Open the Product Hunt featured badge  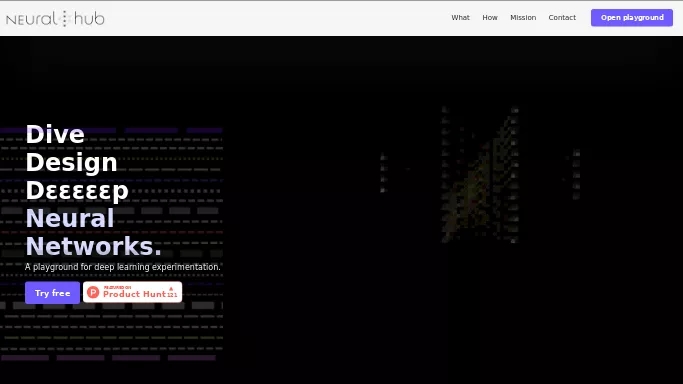(132, 292)
